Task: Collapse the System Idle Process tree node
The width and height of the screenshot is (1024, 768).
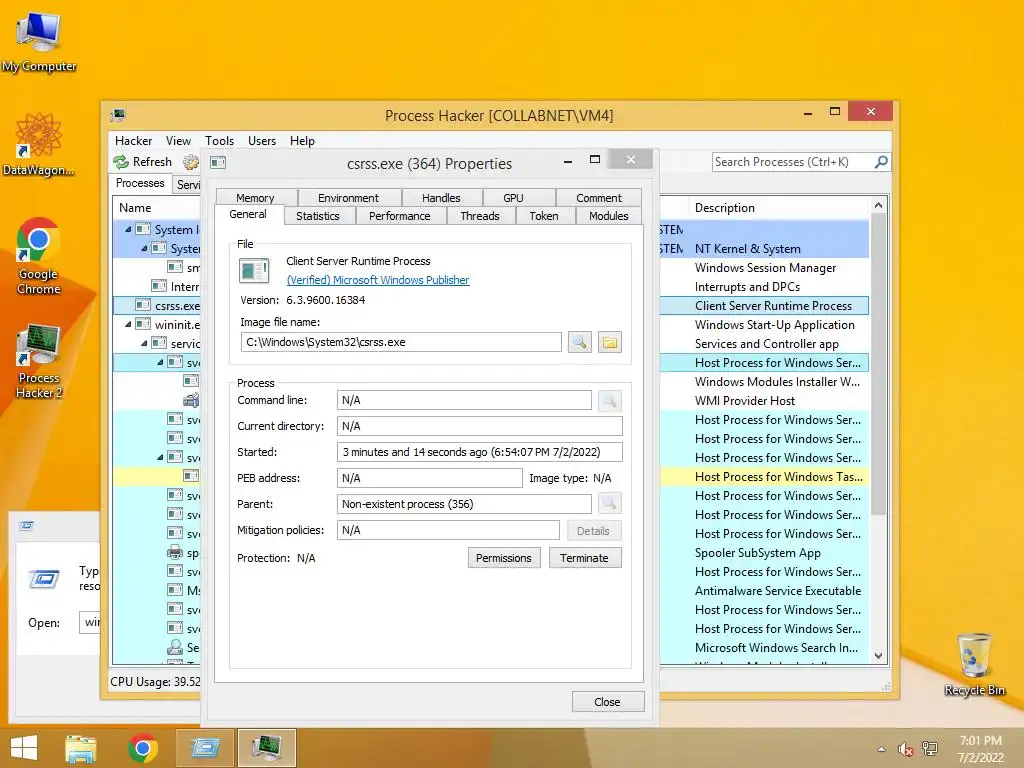Action: point(128,229)
